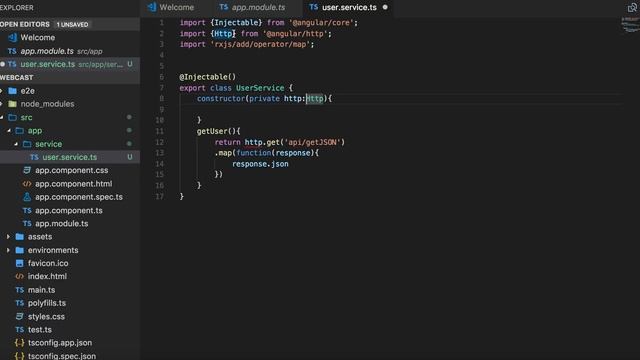Click 'UserService' class name in code
This screenshot has height=360, width=640.
click(x=260, y=88)
